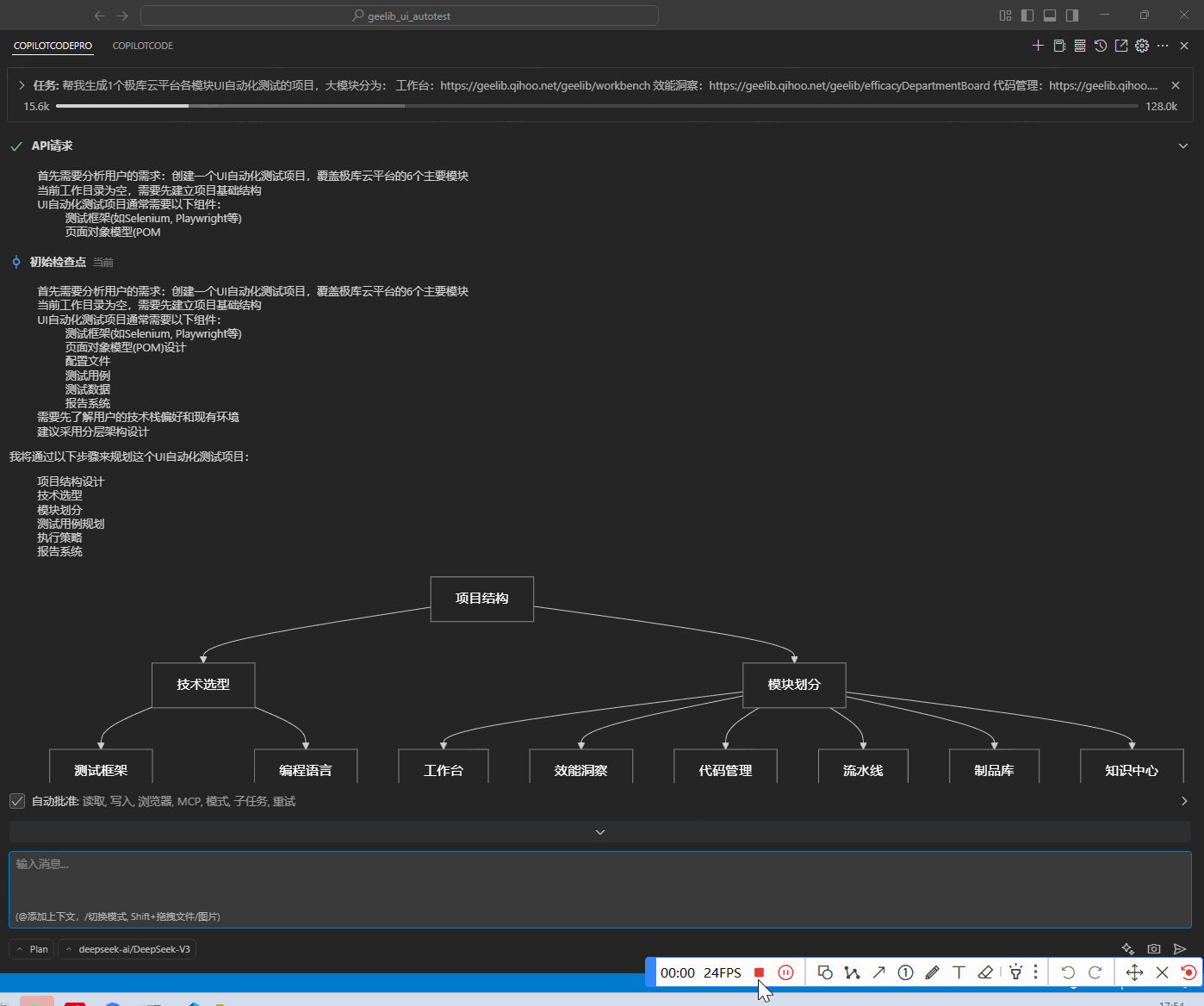Switch to the COPILOTCODE tab
This screenshot has height=1006, width=1204.
(x=143, y=46)
